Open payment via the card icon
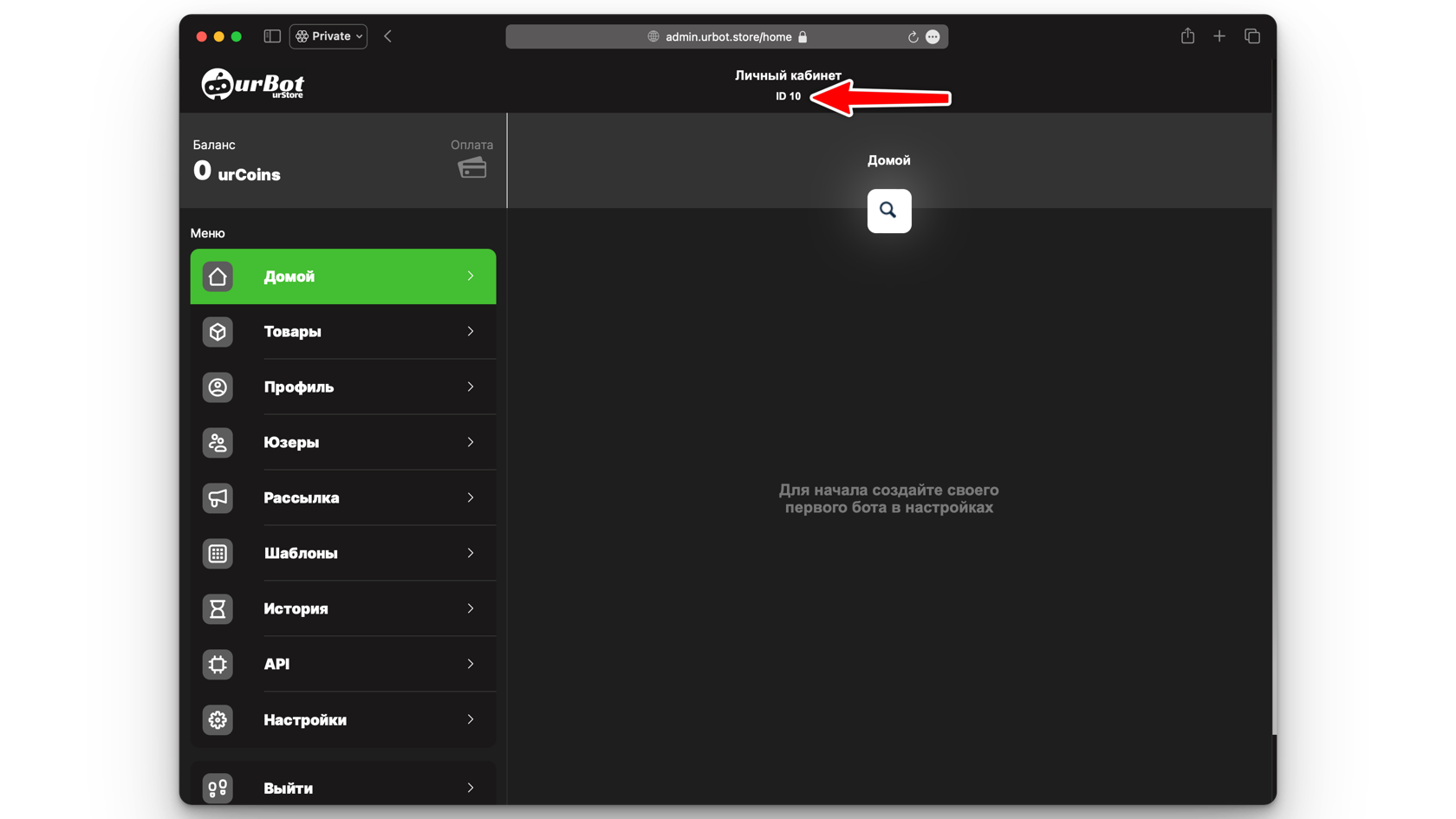 tap(471, 168)
